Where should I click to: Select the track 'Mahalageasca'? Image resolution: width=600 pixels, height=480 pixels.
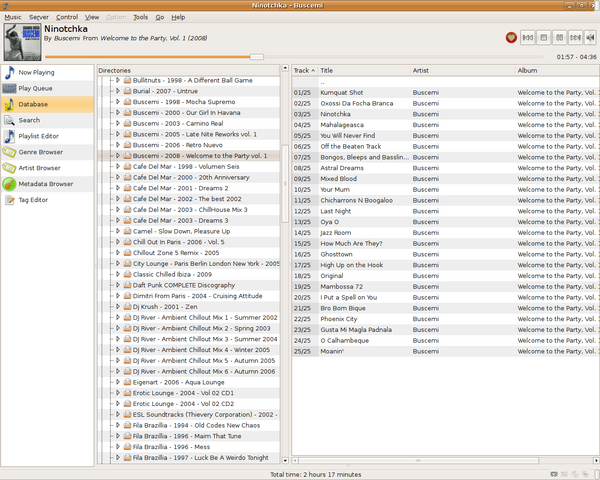click(445, 125)
